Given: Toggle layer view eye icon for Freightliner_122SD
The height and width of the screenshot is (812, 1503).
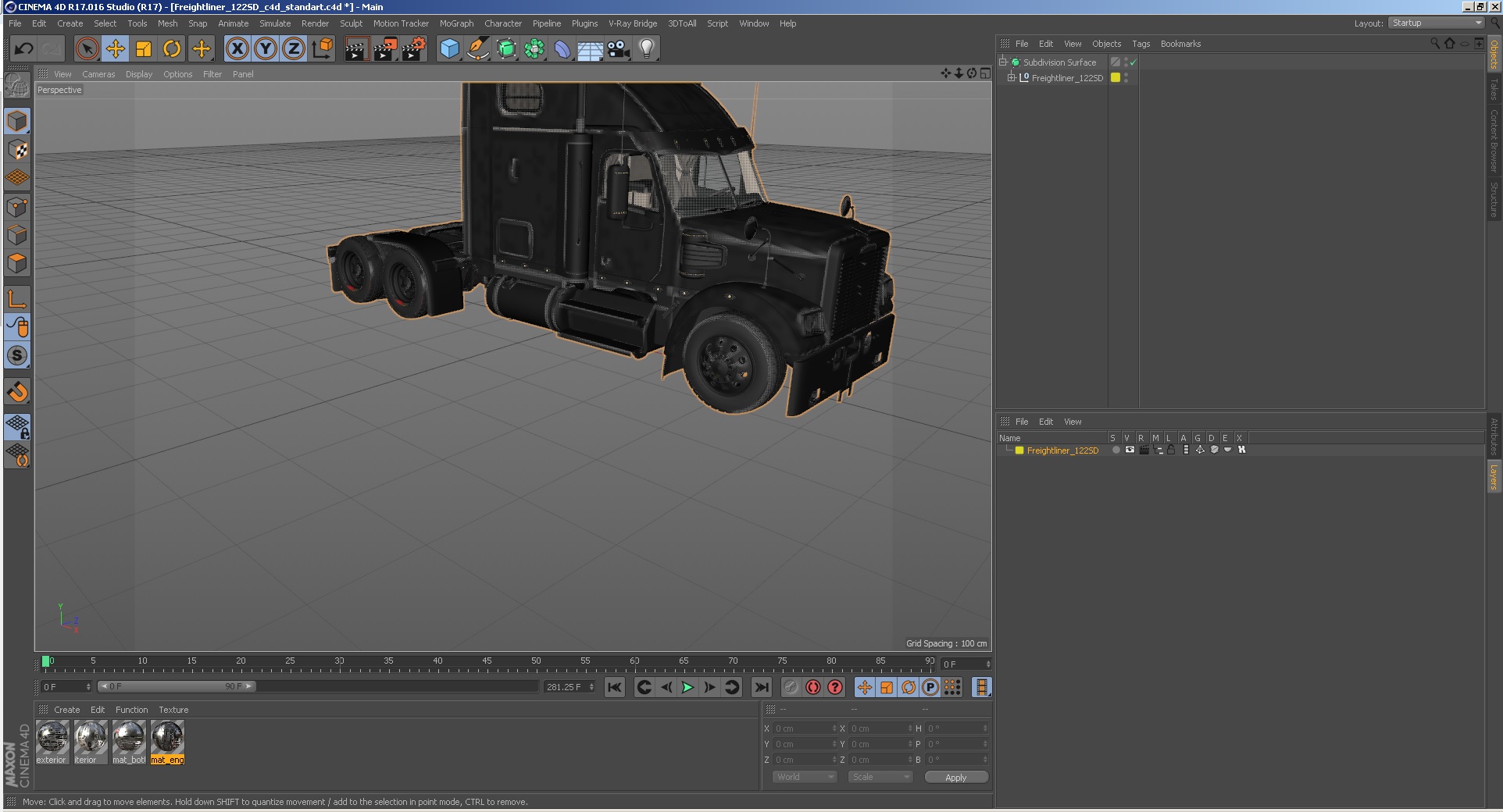Looking at the screenshot, I should (x=1130, y=450).
